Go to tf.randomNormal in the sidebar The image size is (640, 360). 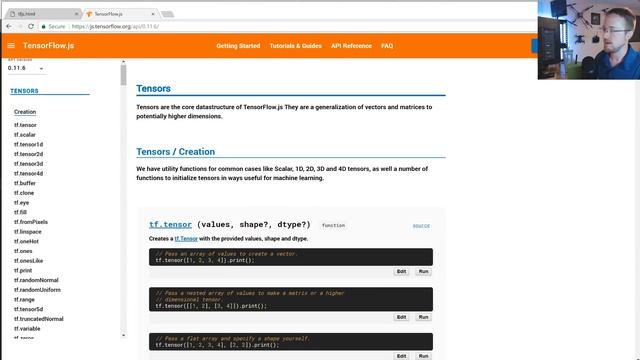36,280
